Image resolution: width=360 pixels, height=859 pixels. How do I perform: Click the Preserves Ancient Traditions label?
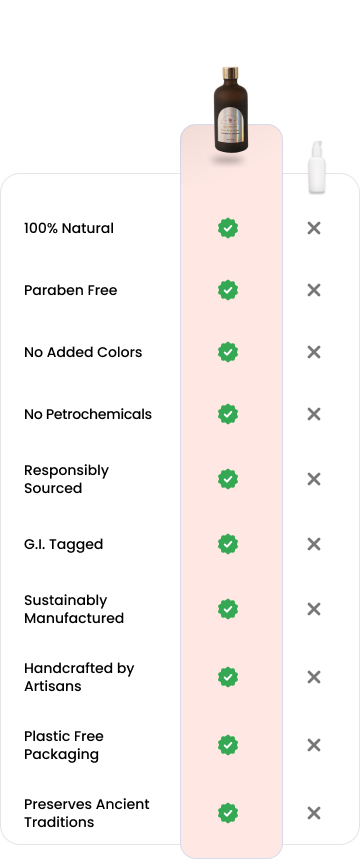[x=87, y=813]
